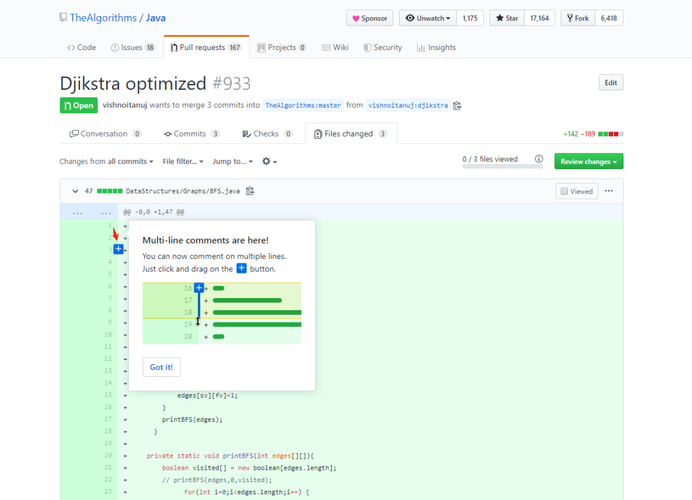Click the Edit title button

610,83
